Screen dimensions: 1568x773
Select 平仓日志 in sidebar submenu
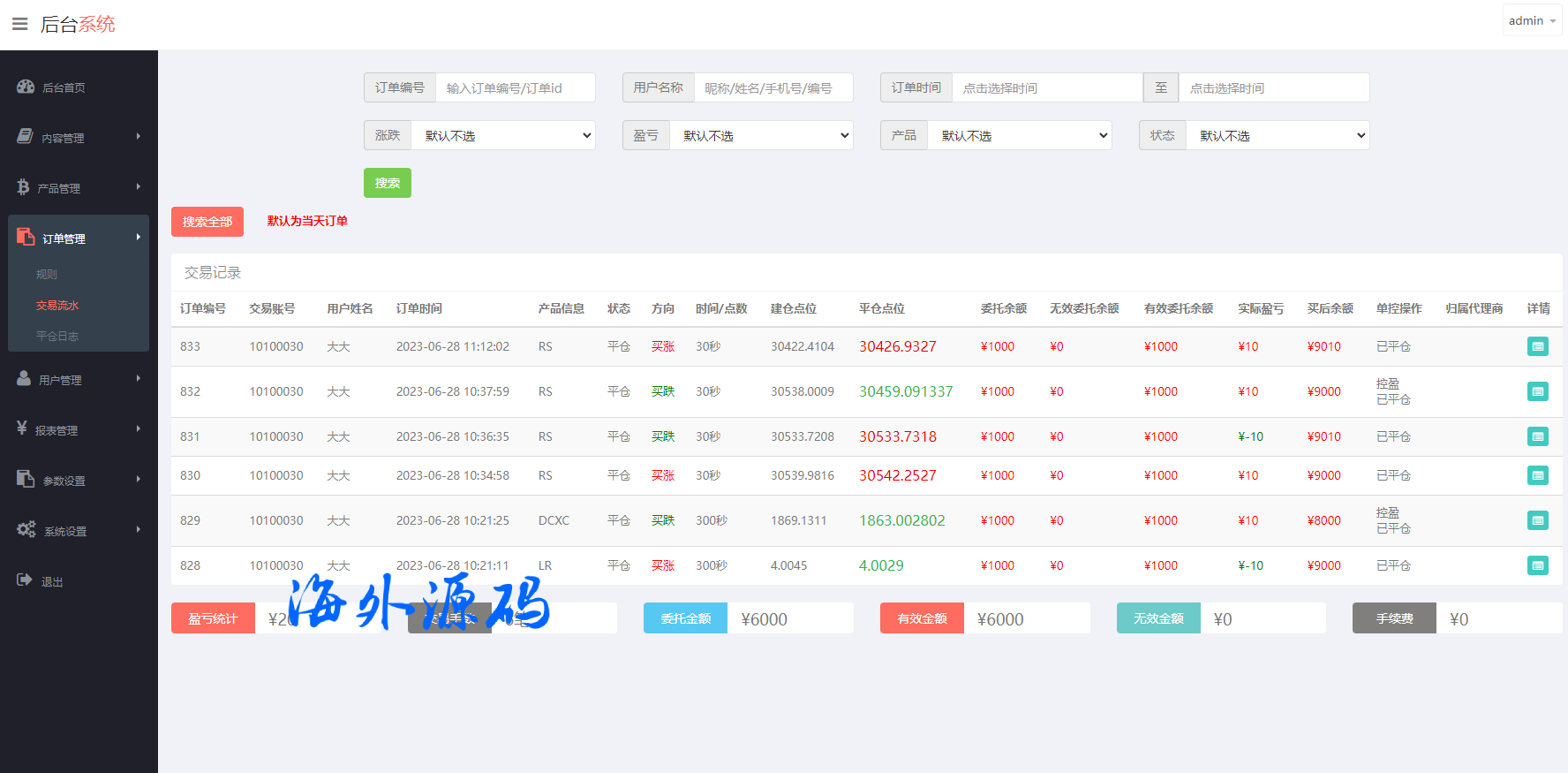(57, 337)
